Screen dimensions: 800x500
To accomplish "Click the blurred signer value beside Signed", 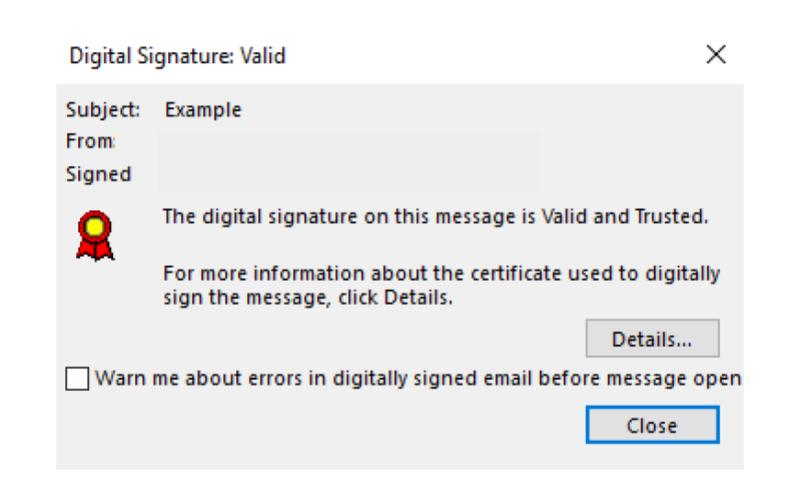I will (x=350, y=175).
